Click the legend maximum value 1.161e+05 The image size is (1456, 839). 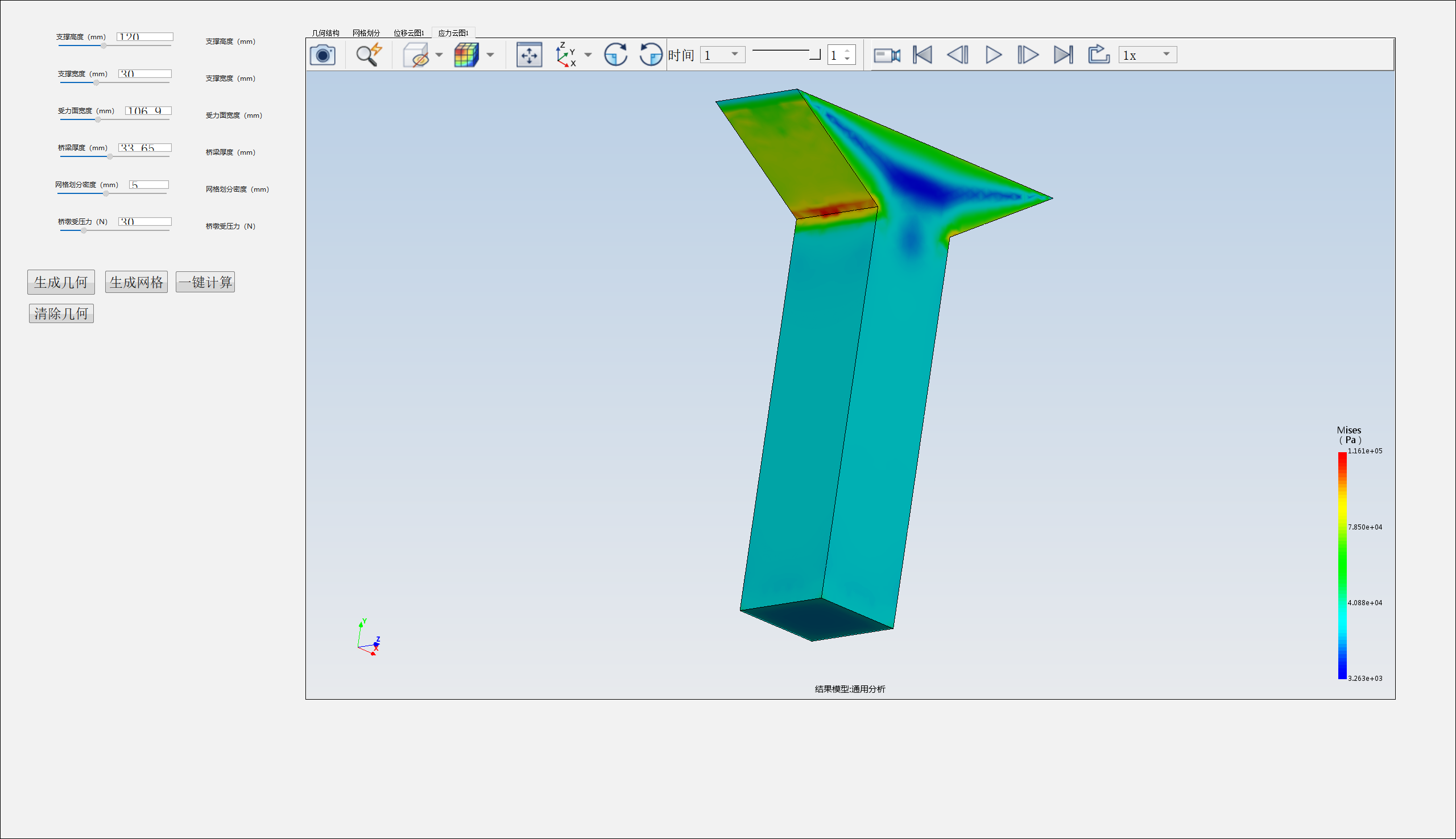point(1364,451)
